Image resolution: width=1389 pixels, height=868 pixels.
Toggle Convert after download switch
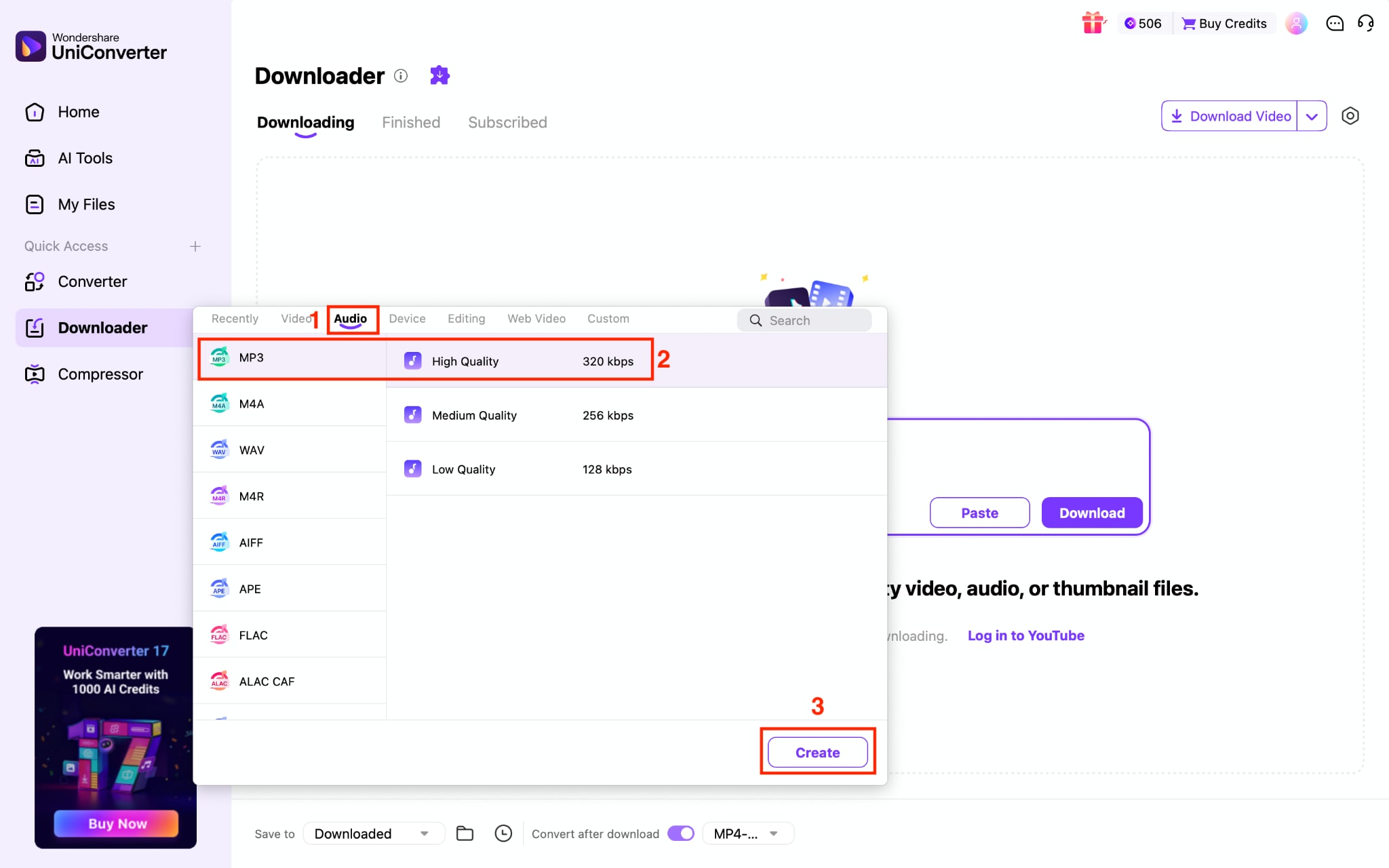(x=681, y=833)
